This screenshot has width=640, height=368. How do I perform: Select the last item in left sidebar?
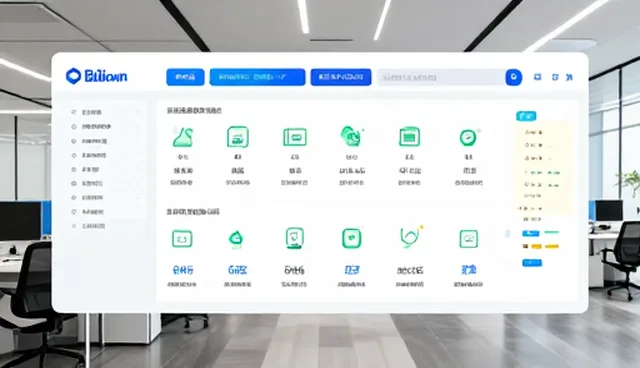pos(105,226)
